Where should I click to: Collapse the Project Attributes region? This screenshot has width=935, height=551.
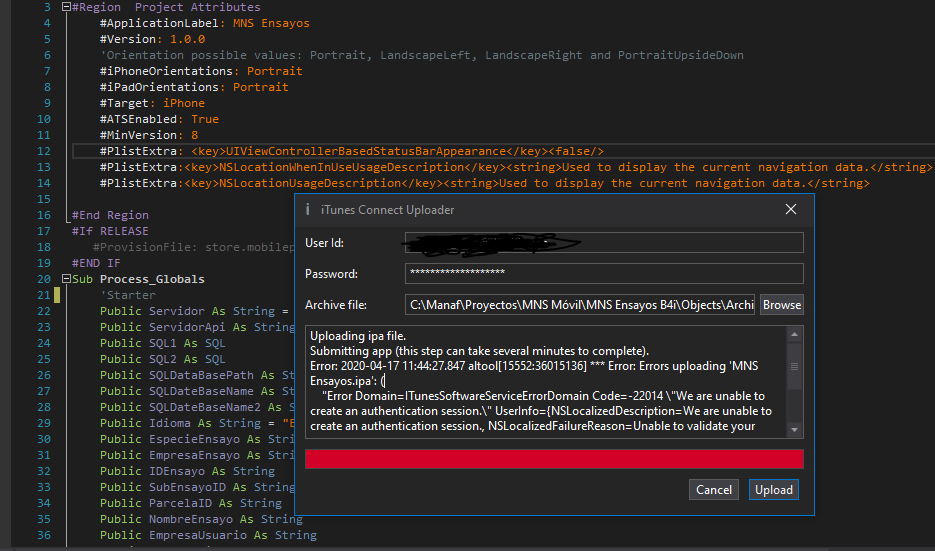coord(66,7)
